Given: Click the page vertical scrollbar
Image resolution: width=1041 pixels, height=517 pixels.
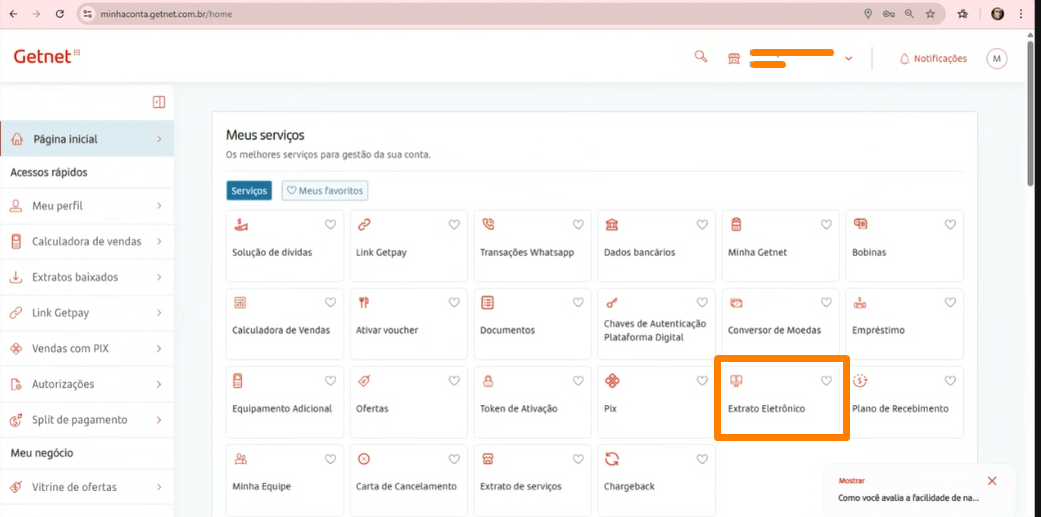Looking at the screenshot, I should 1028,113.
